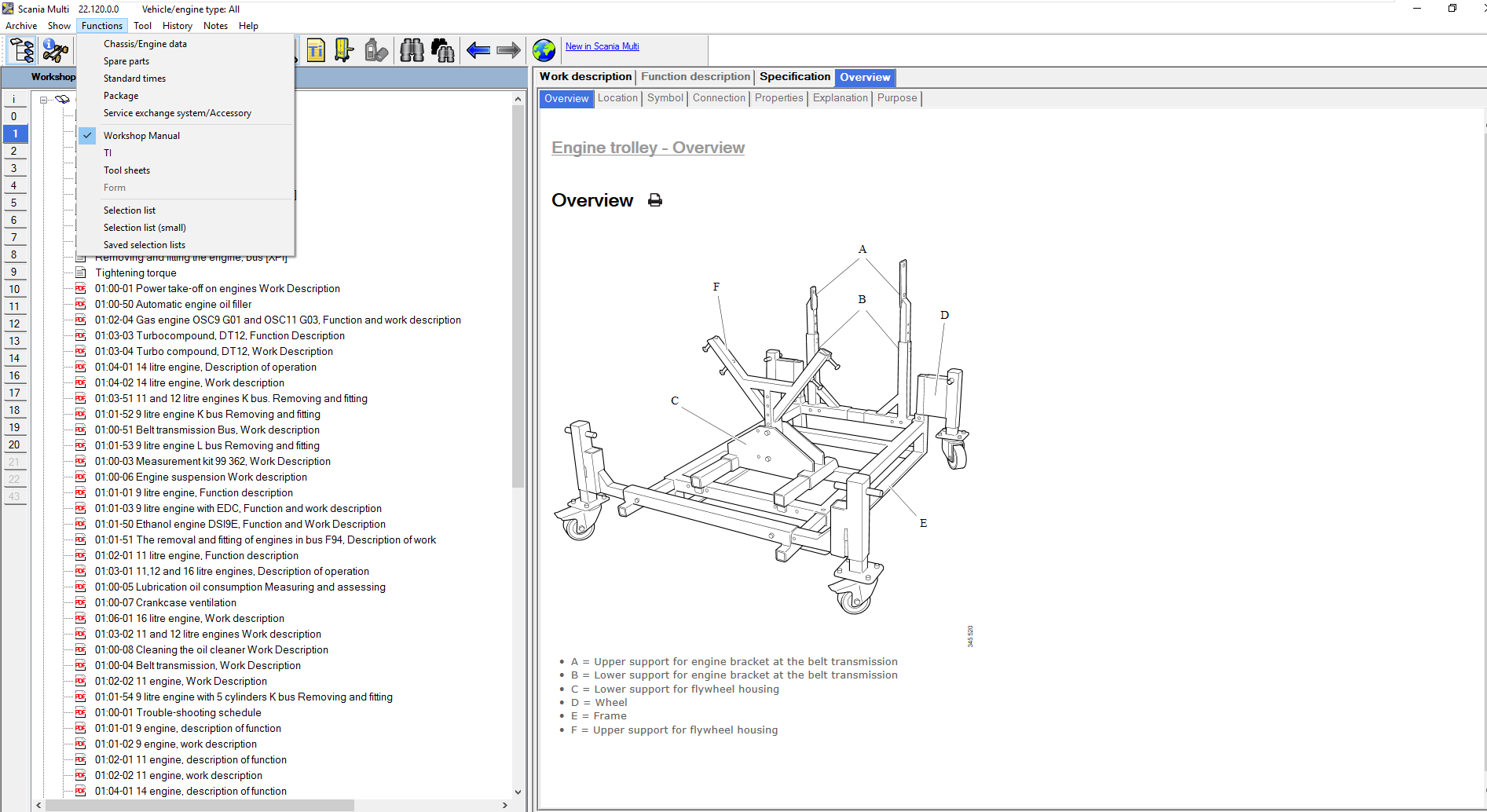Click the yellow TI toolbar icon
1487x812 pixels.
click(316, 51)
